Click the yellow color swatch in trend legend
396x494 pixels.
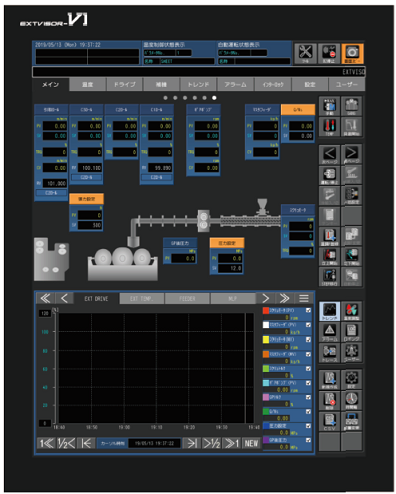pyautogui.click(x=266, y=339)
